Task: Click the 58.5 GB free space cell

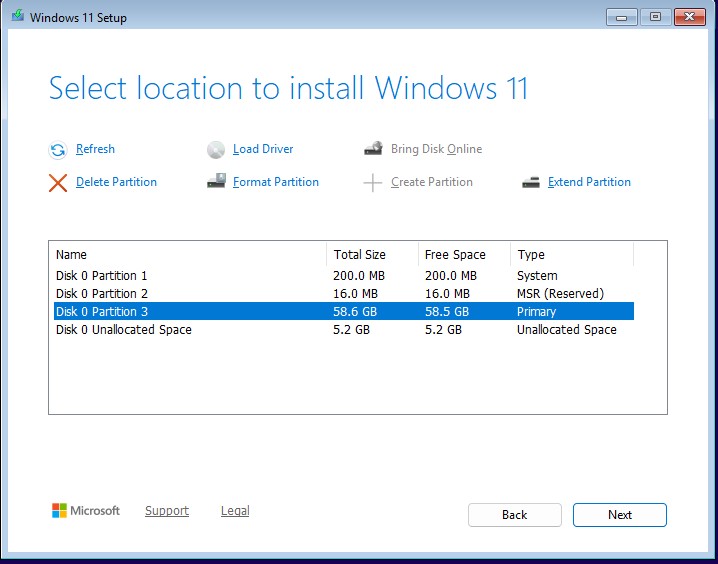Action: pos(447,312)
